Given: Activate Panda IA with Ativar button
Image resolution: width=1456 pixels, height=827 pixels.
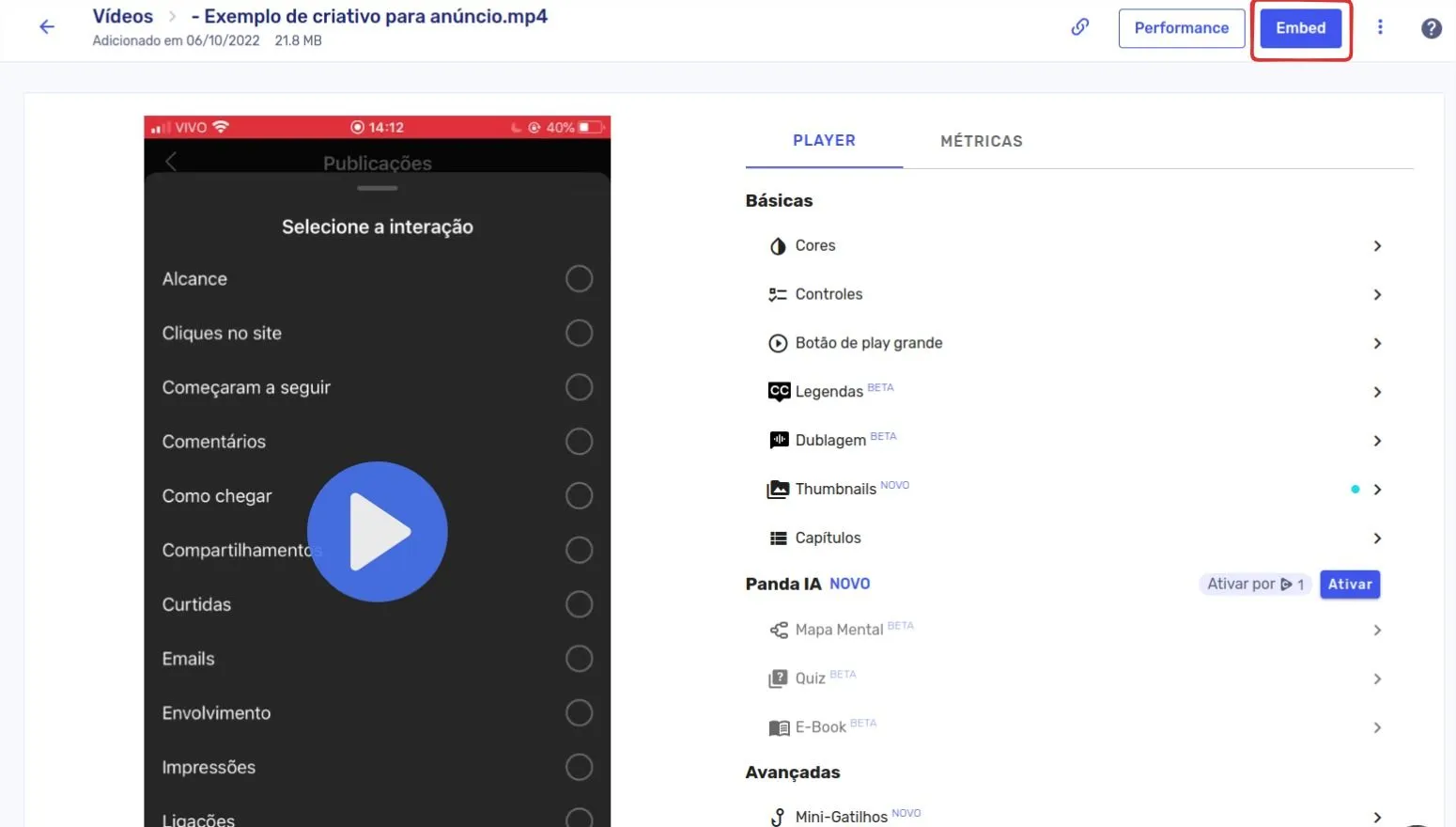Looking at the screenshot, I should 1350,585.
